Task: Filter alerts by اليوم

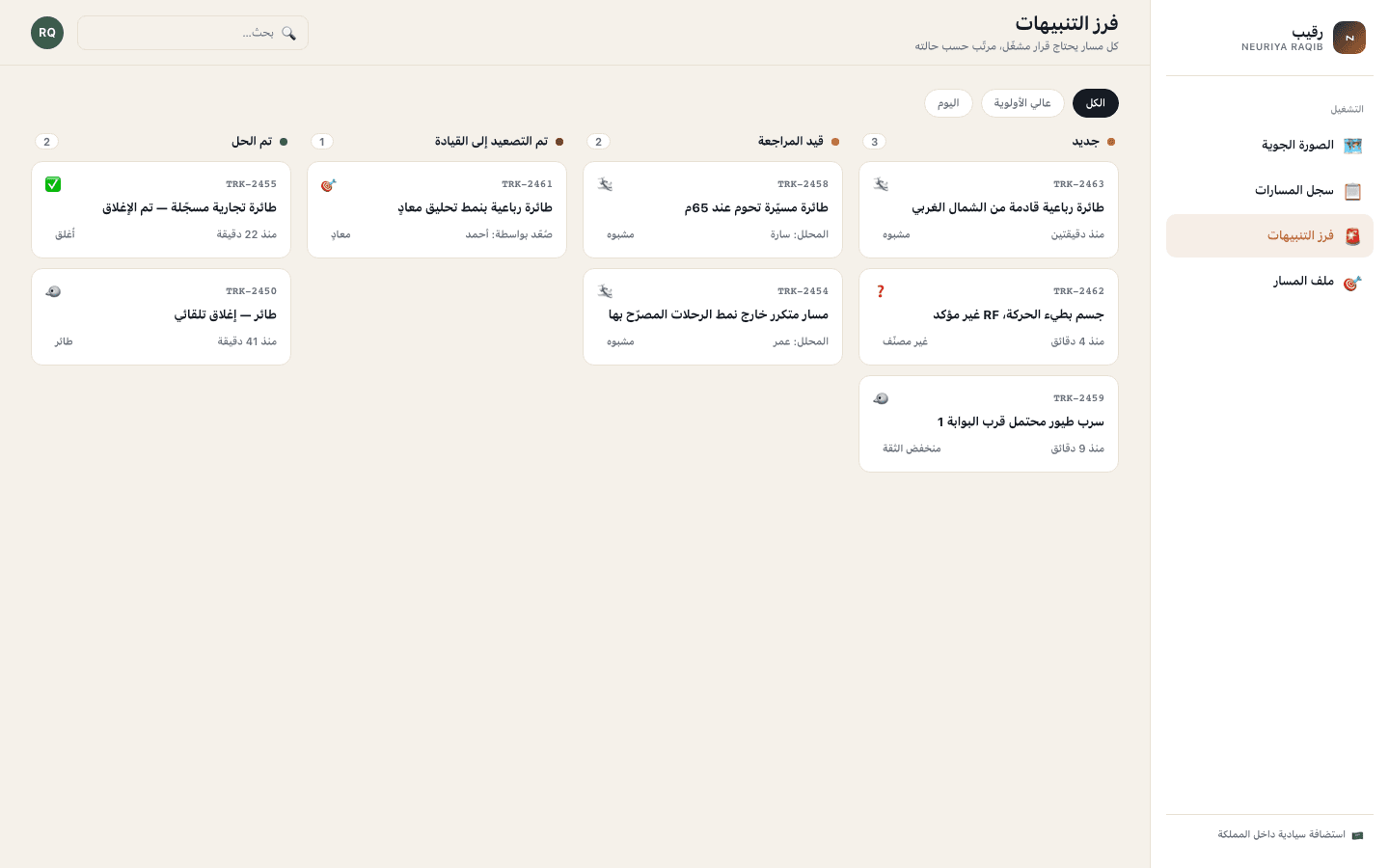Action: coord(948,103)
